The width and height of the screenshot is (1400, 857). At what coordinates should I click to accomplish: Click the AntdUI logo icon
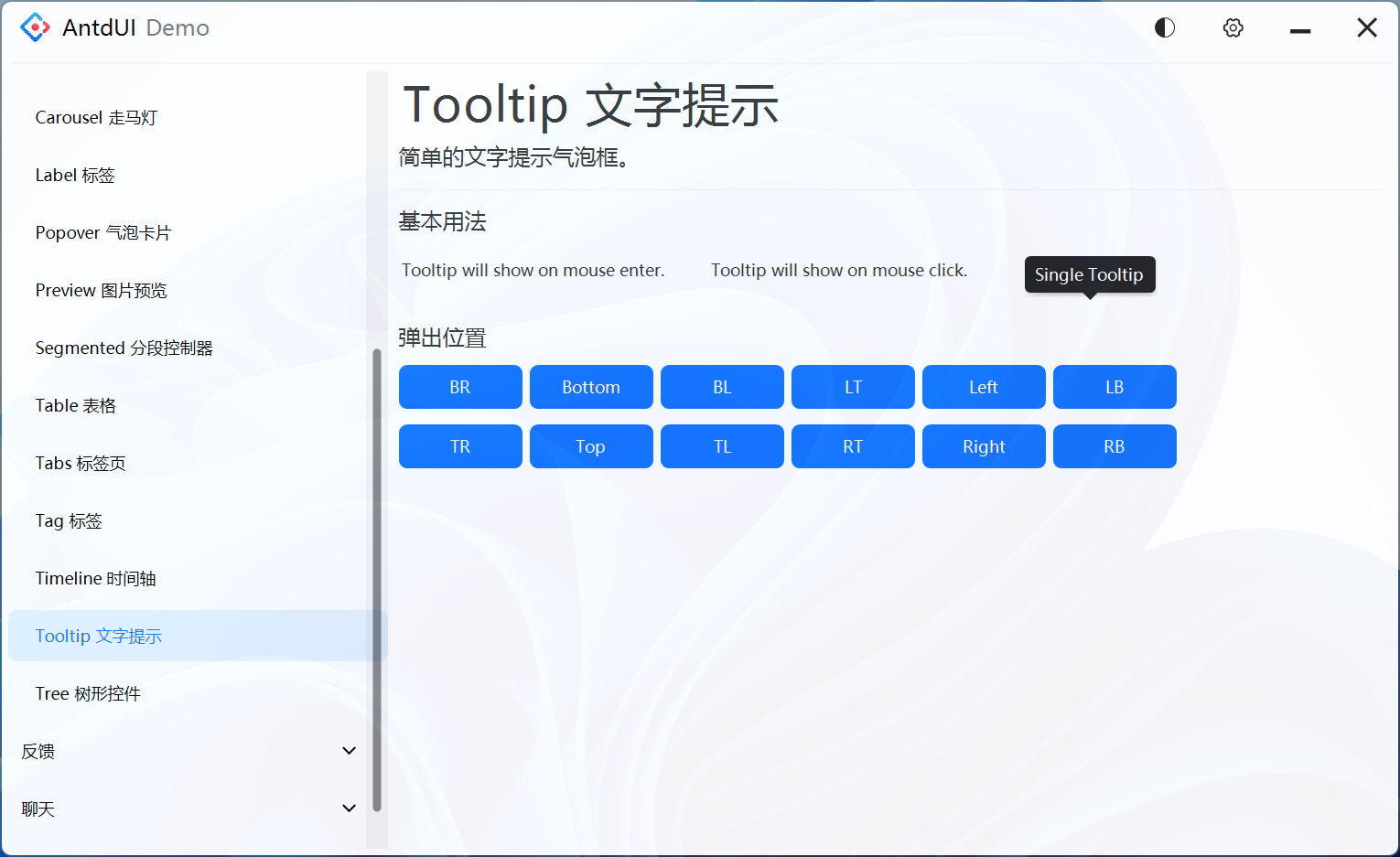coord(35,27)
